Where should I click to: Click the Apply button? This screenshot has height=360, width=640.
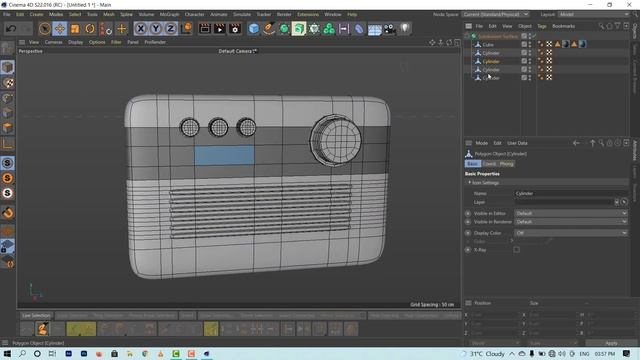pos(611,343)
